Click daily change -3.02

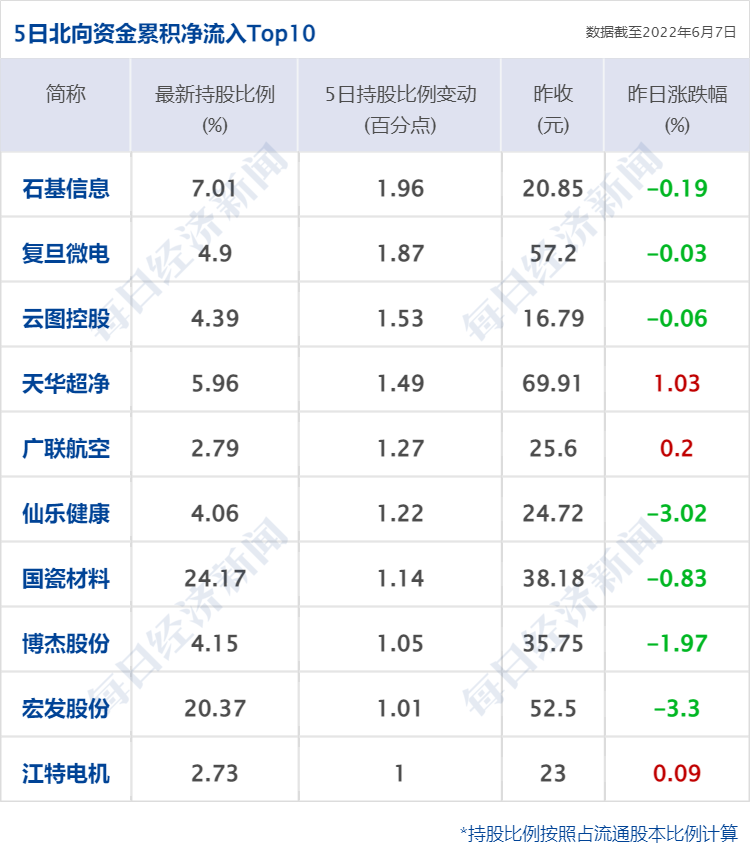coord(677,513)
